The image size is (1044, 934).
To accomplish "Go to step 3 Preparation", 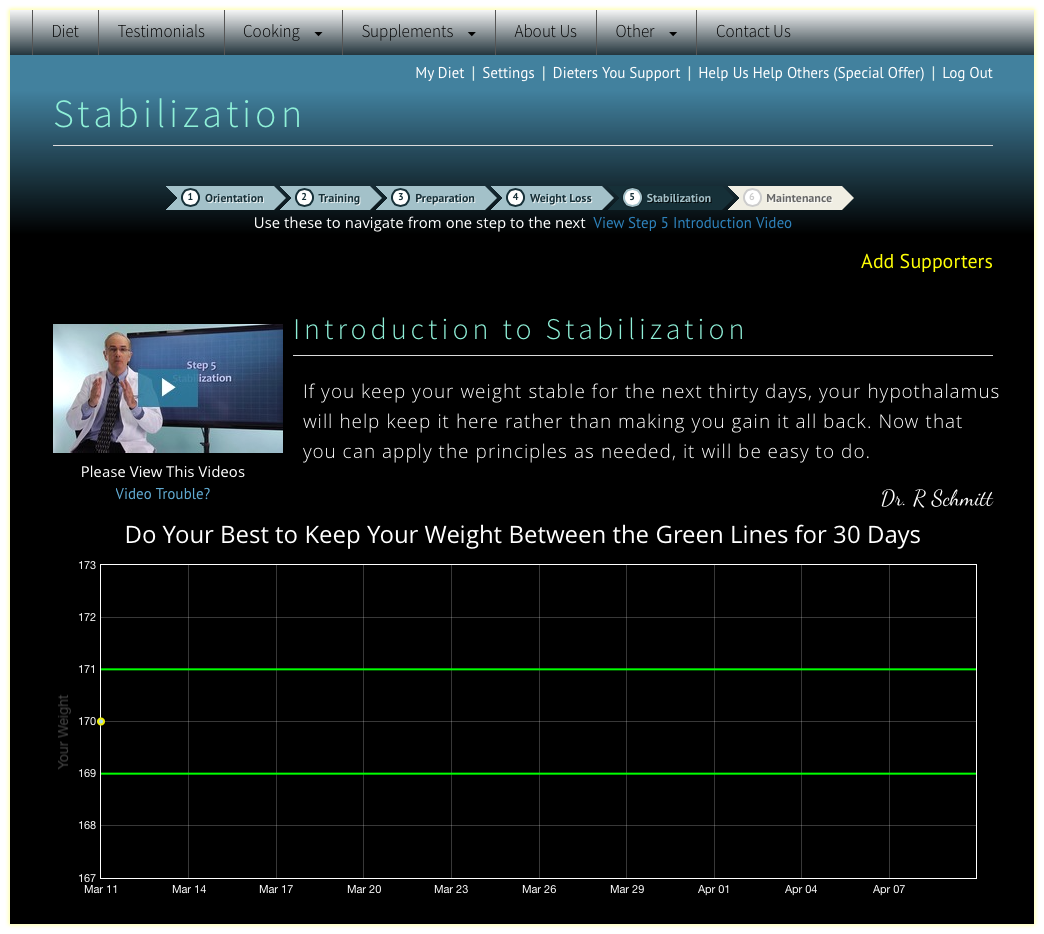I will pos(435,198).
